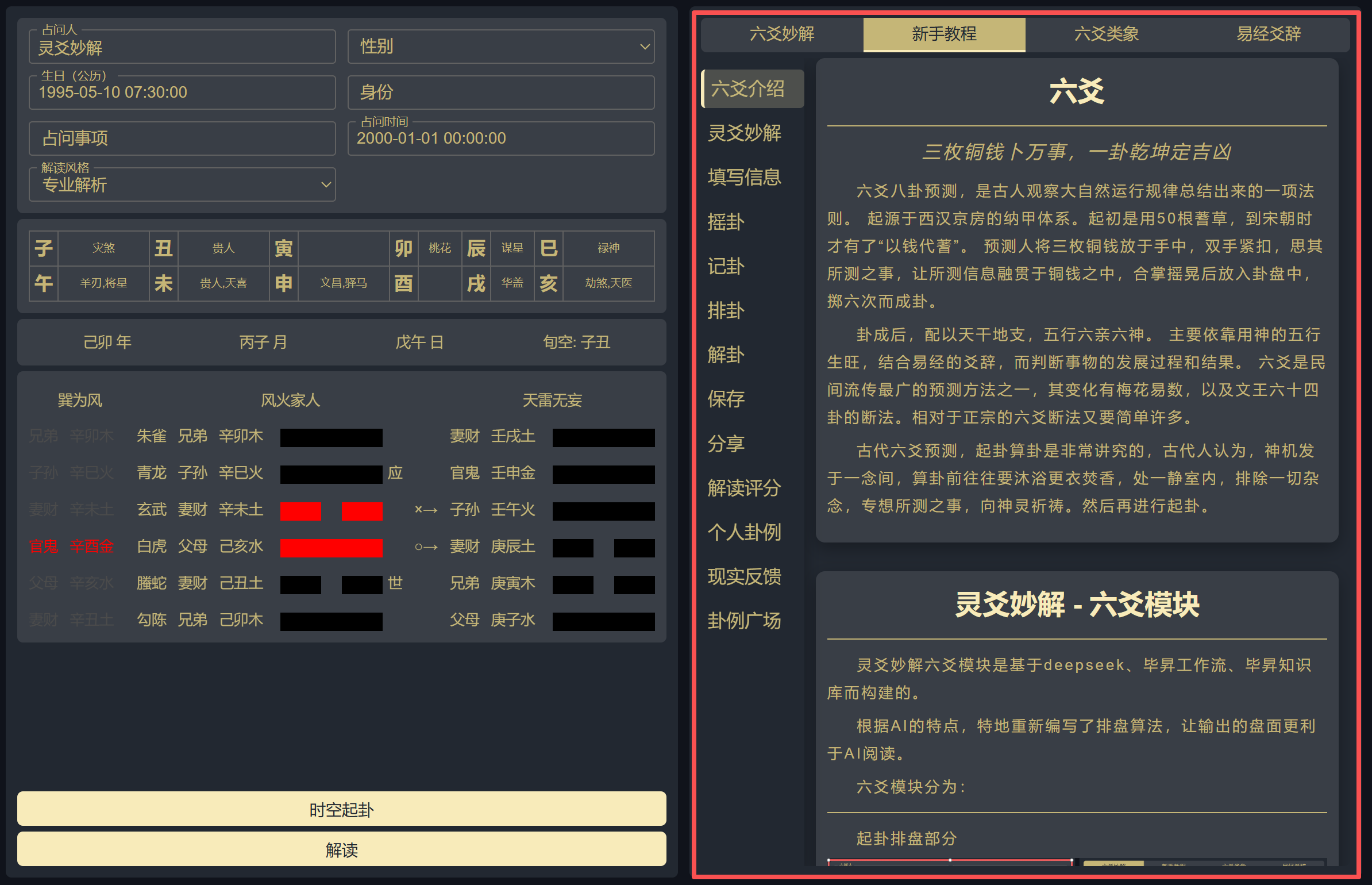Image resolution: width=1372 pixels, height=885 pixels.
Task: Open the 排卦 tutorial section
Action: pos(725,311)
